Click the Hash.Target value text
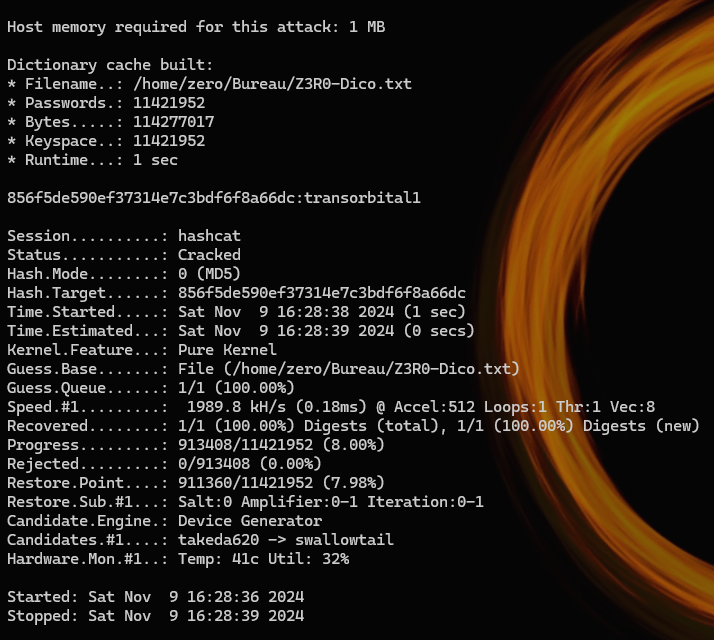 point(321,293)
